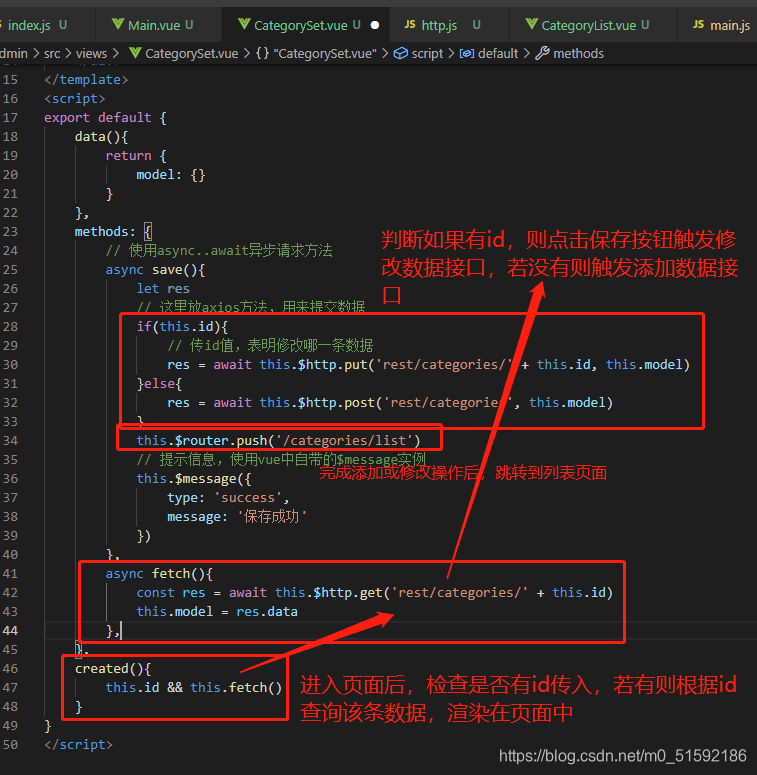This screenshot has width=757, height=775.
Task: Click 'export default {' on line 17
Action: [105, 118]
